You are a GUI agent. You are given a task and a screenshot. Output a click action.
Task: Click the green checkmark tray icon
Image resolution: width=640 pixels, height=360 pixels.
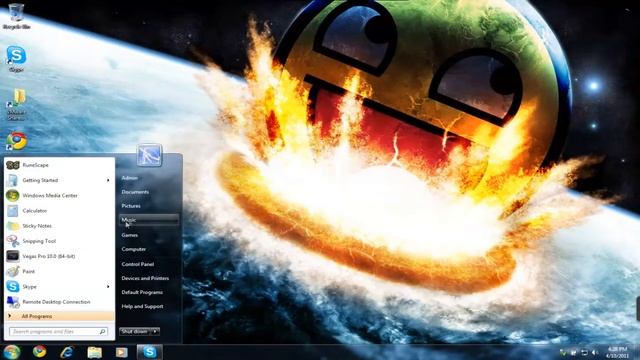(x=564, y=353)
